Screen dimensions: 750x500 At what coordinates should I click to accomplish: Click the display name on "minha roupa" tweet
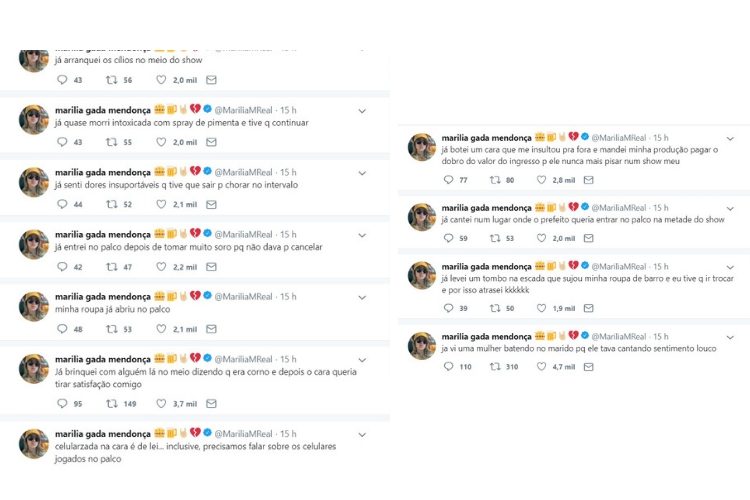[102, 297]
